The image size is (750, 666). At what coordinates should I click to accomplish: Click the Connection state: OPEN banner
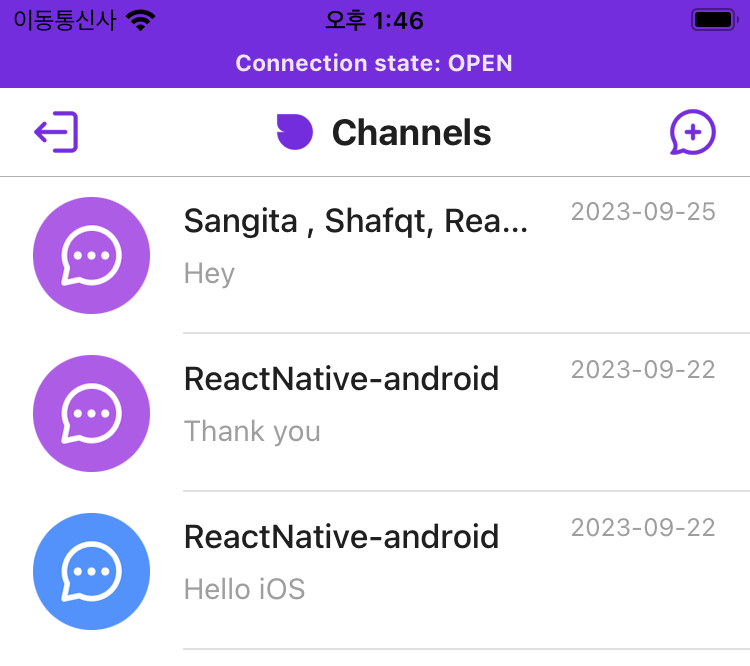point(374,63)
